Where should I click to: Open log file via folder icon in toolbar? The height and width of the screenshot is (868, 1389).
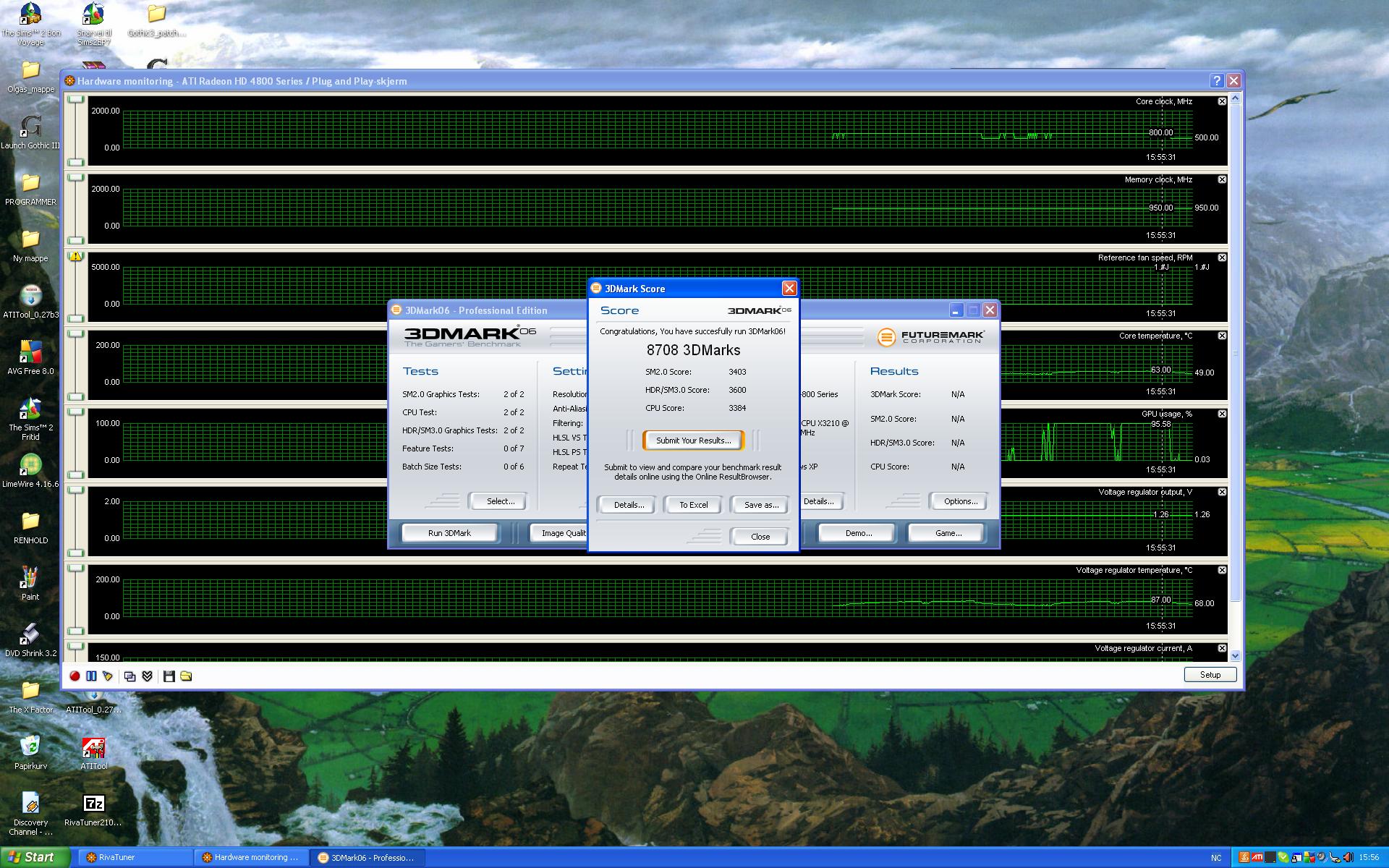(186, 676)
